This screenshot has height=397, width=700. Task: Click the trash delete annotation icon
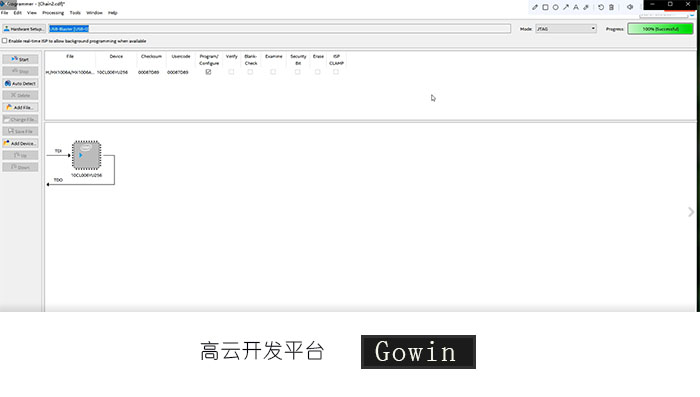coord(611,7)
